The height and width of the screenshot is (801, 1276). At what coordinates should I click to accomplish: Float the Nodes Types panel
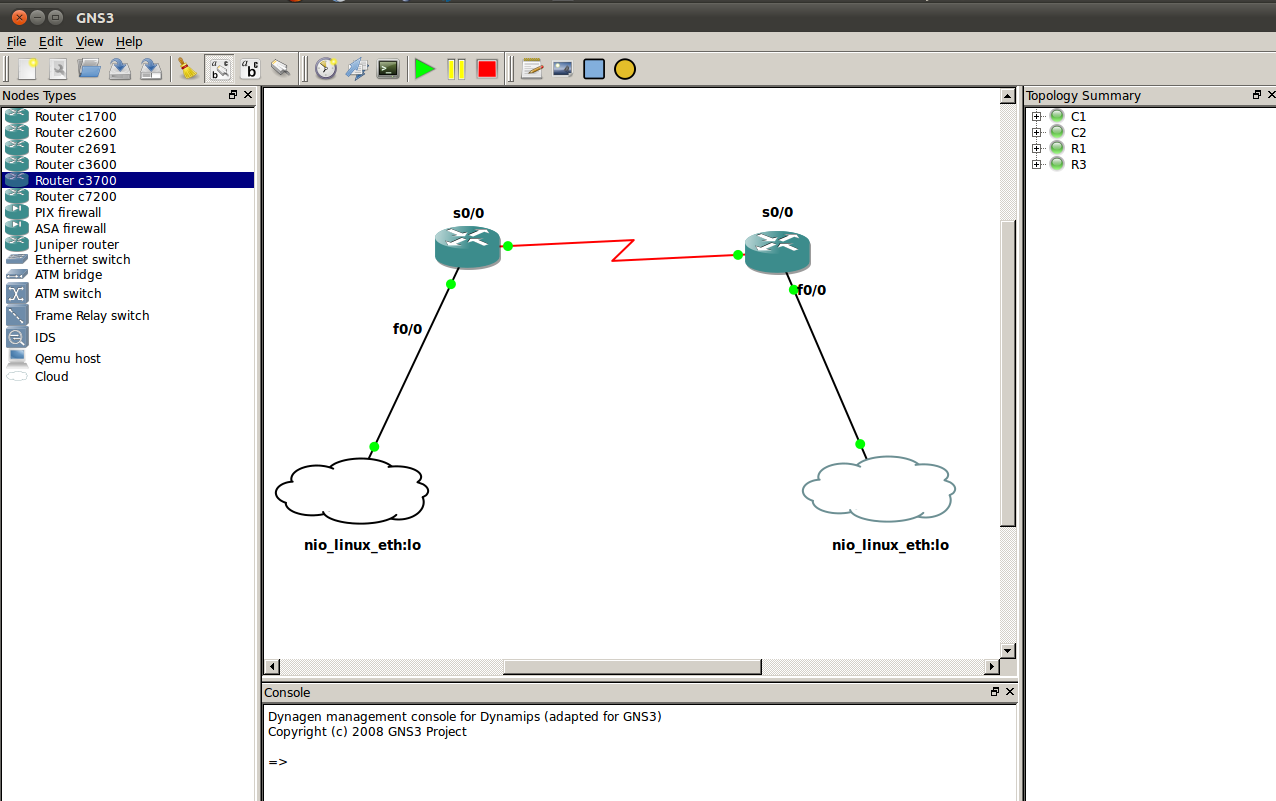pyautogui.click(x=233, y=95)
